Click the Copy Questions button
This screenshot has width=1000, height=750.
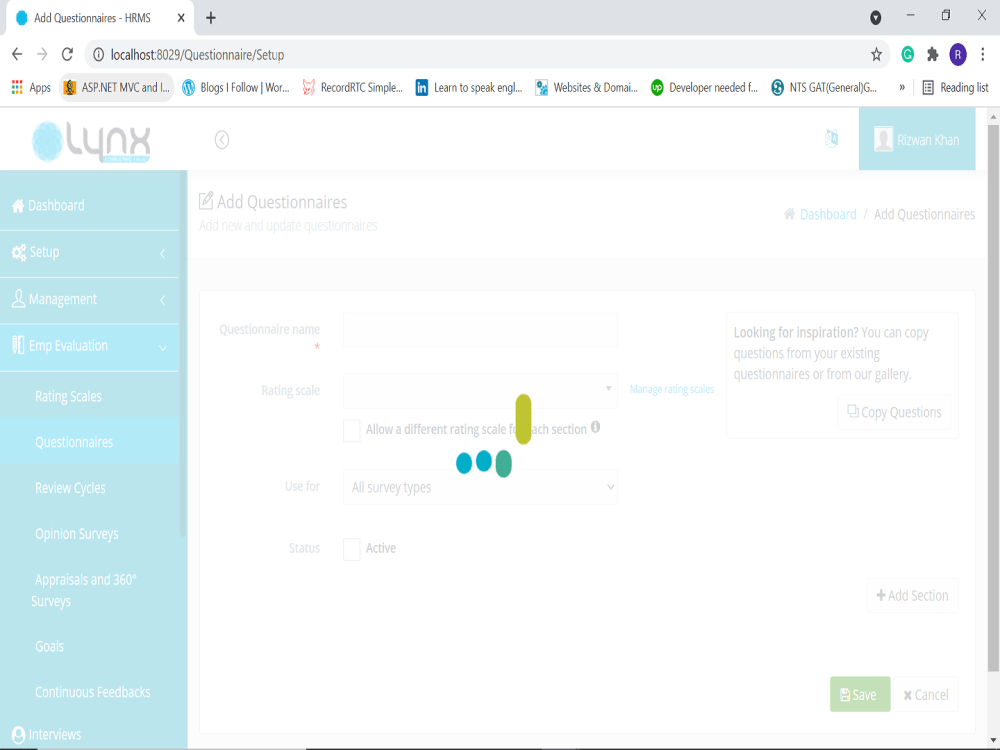[x=894, y=412]
